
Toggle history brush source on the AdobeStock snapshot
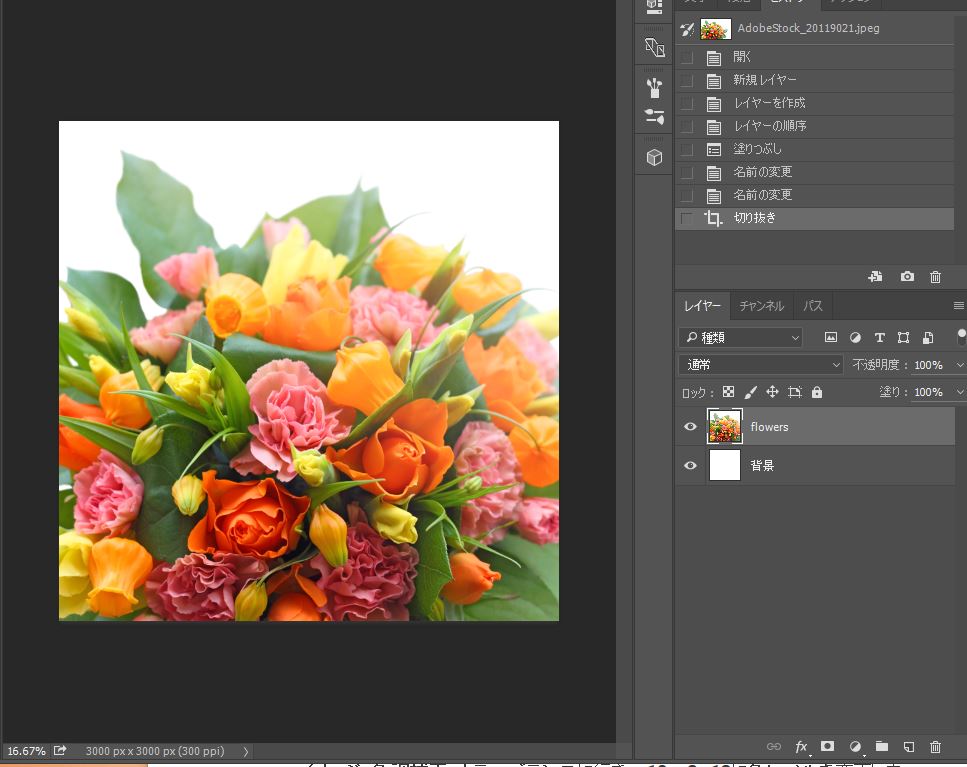point(687,29)
